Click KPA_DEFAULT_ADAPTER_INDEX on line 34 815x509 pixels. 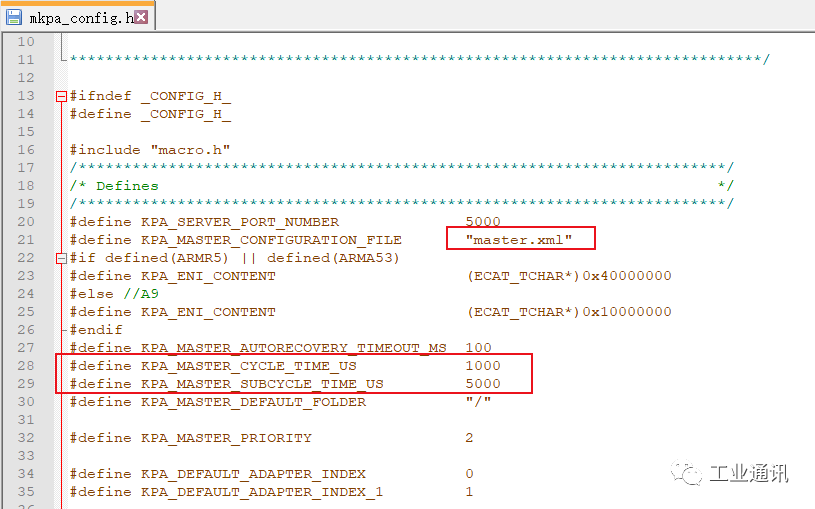[253, 474]
